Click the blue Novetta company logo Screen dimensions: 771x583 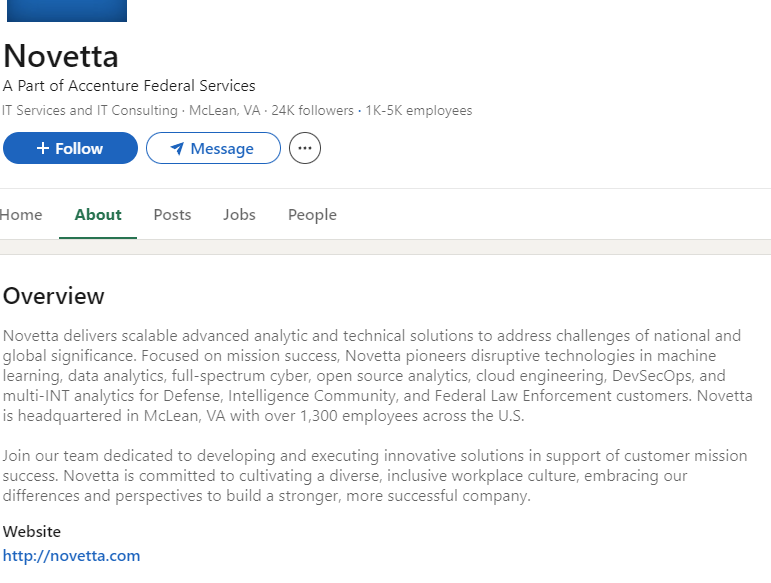click(67, 10)
